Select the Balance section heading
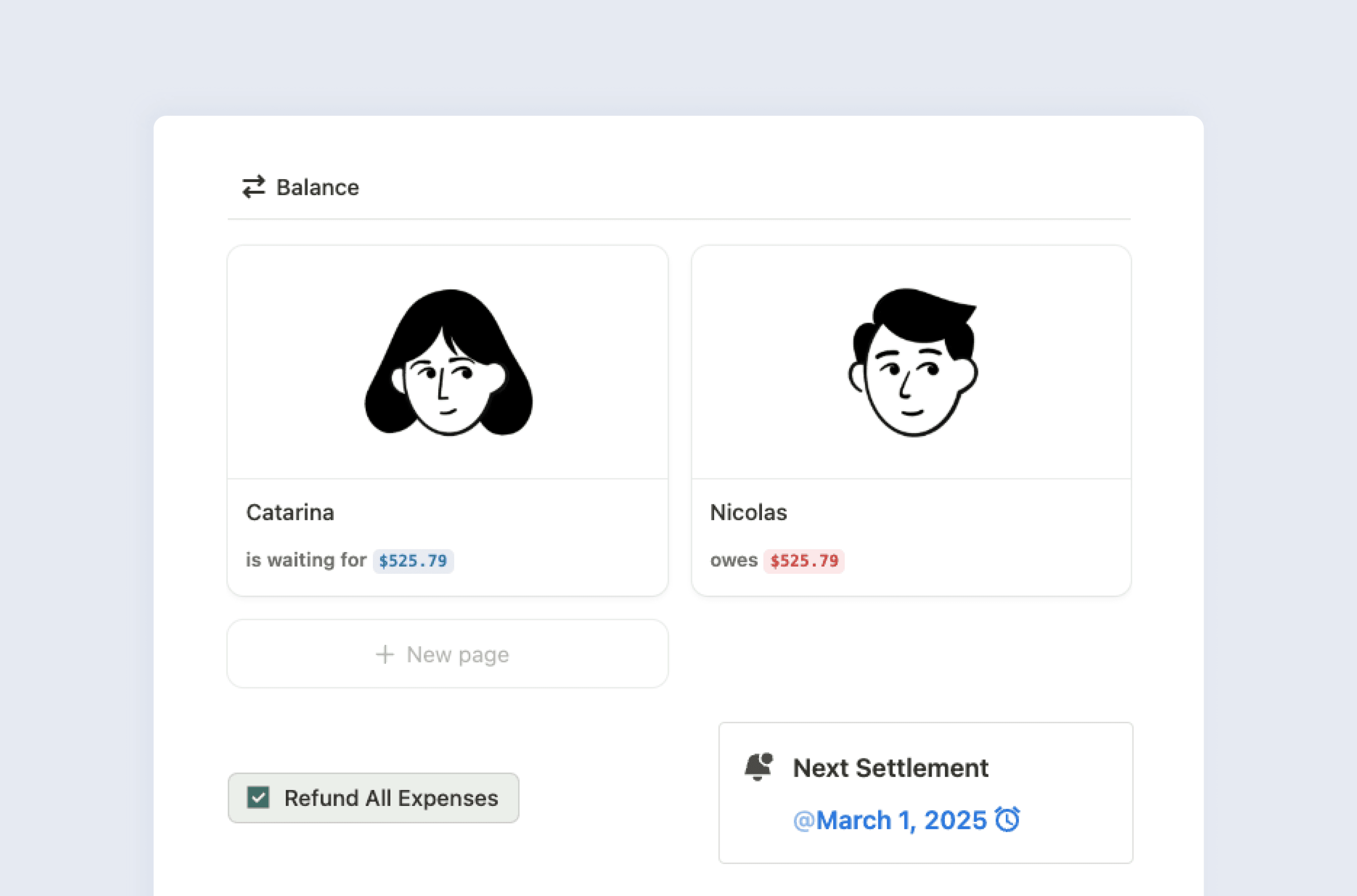The width and height of the screenshot is (1357, 896). click(317, 186)
